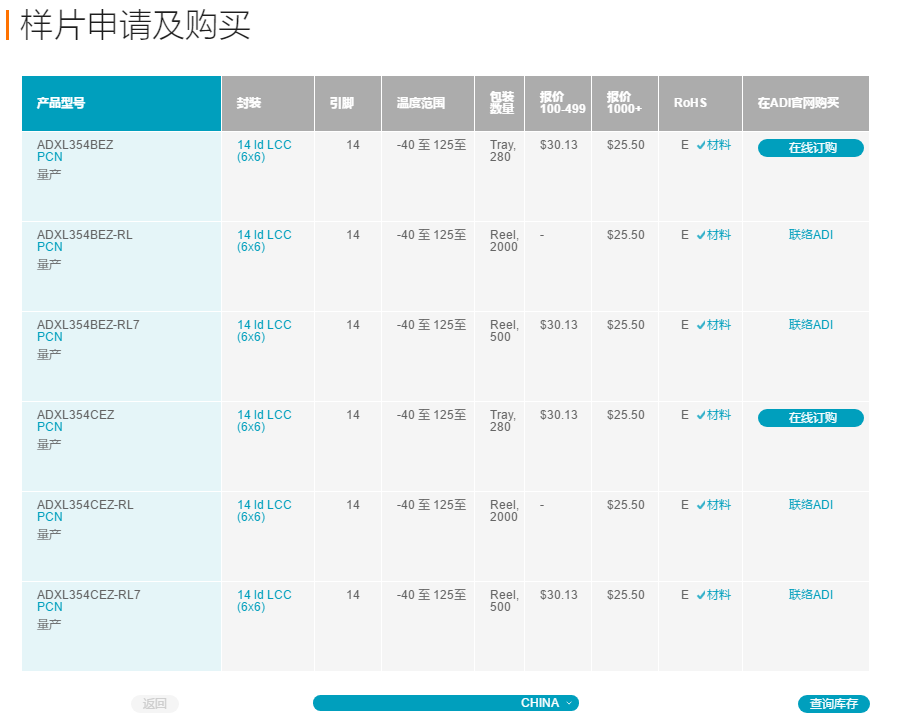Image resolution: width=908 pixels, height=721 pixels.
Task: Click the $30.13 price for ADXL354CEZ-RL7
Action: pyautogui.click(x=559, y=594)
